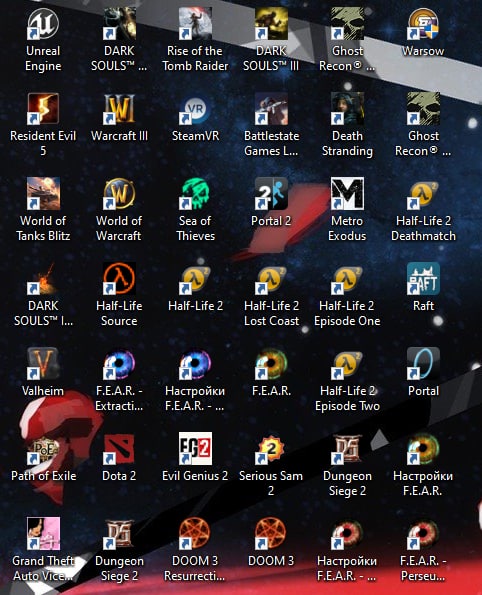The width and height of the screenshot is (482, 595).
Task: Open the DARK SOULS icon beside Unreal Engine
Action: [x=119, y=24]
